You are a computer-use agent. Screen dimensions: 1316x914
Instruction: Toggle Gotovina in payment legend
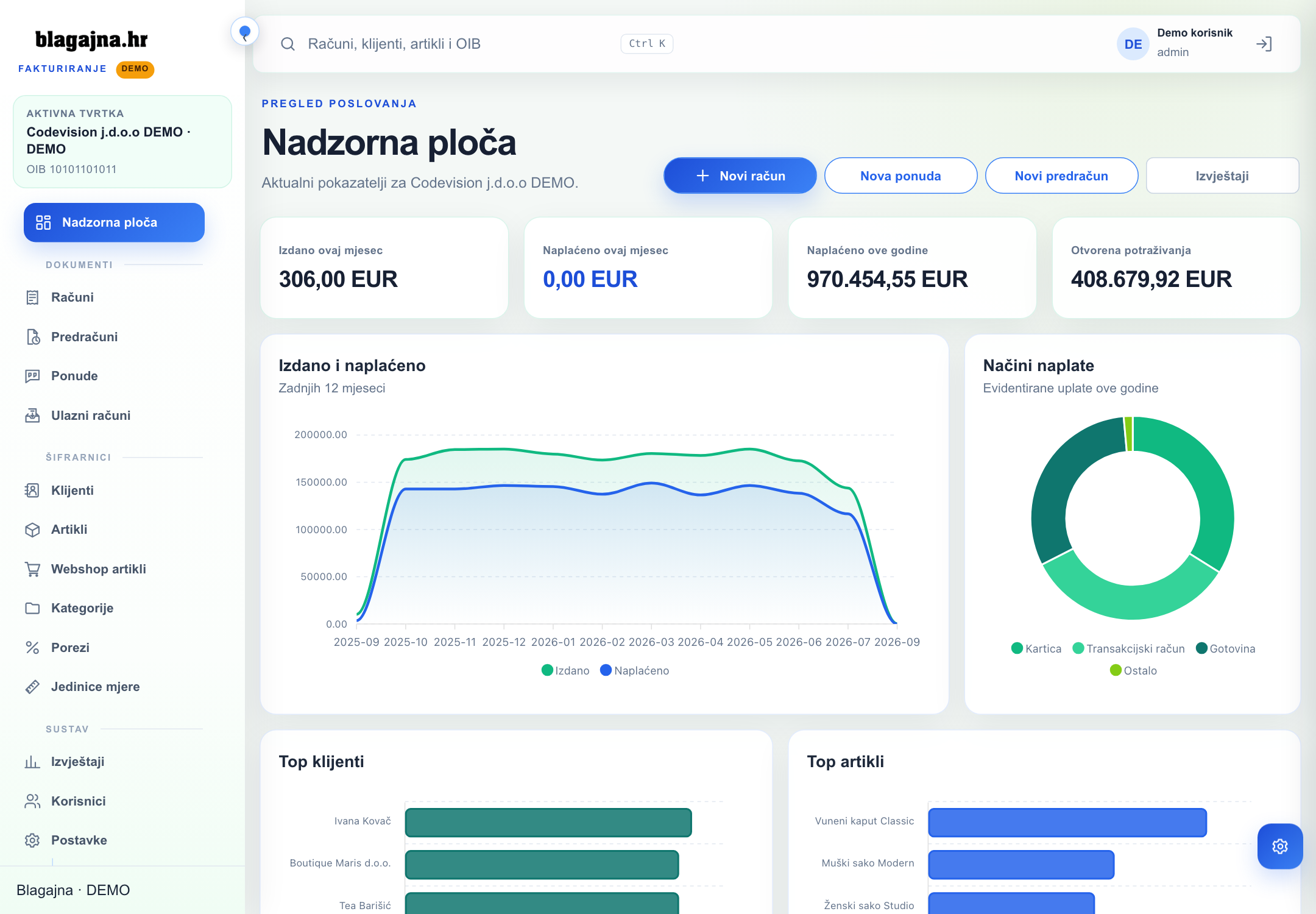pyautogui.click(x=1225, y=648)
